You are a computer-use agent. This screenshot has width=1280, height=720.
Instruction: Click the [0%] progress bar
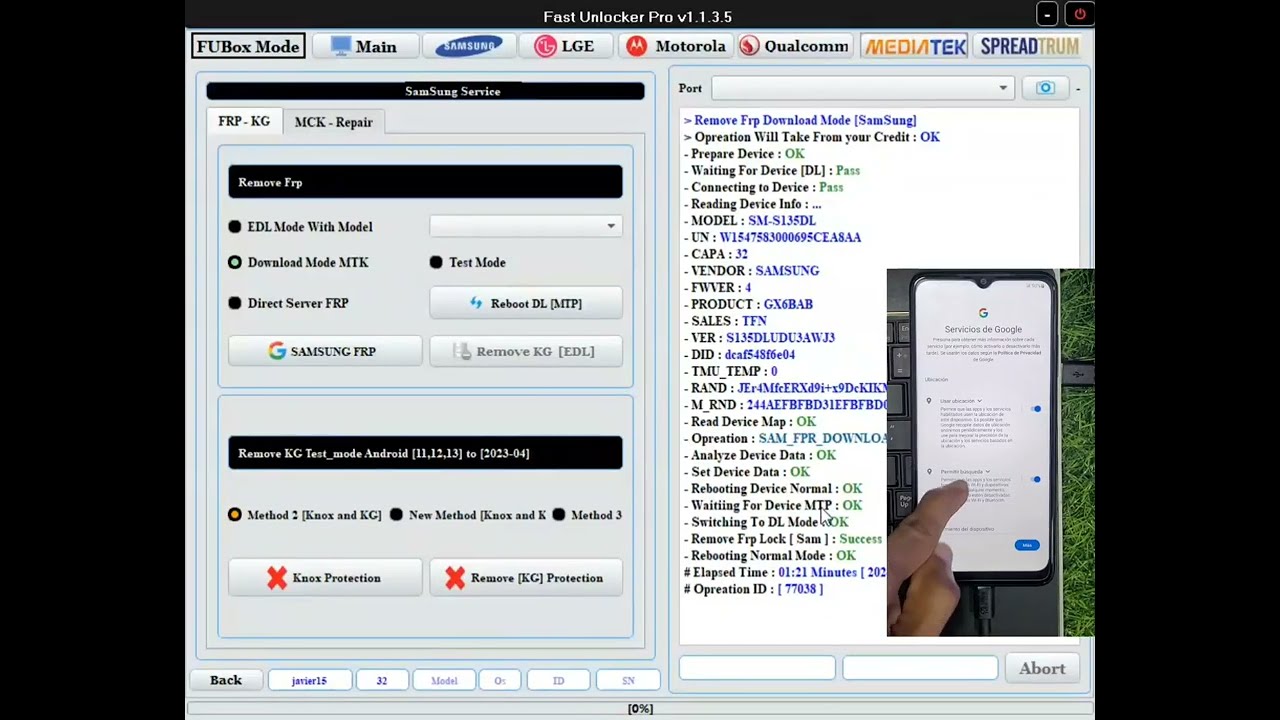click(x=640, y=709)
